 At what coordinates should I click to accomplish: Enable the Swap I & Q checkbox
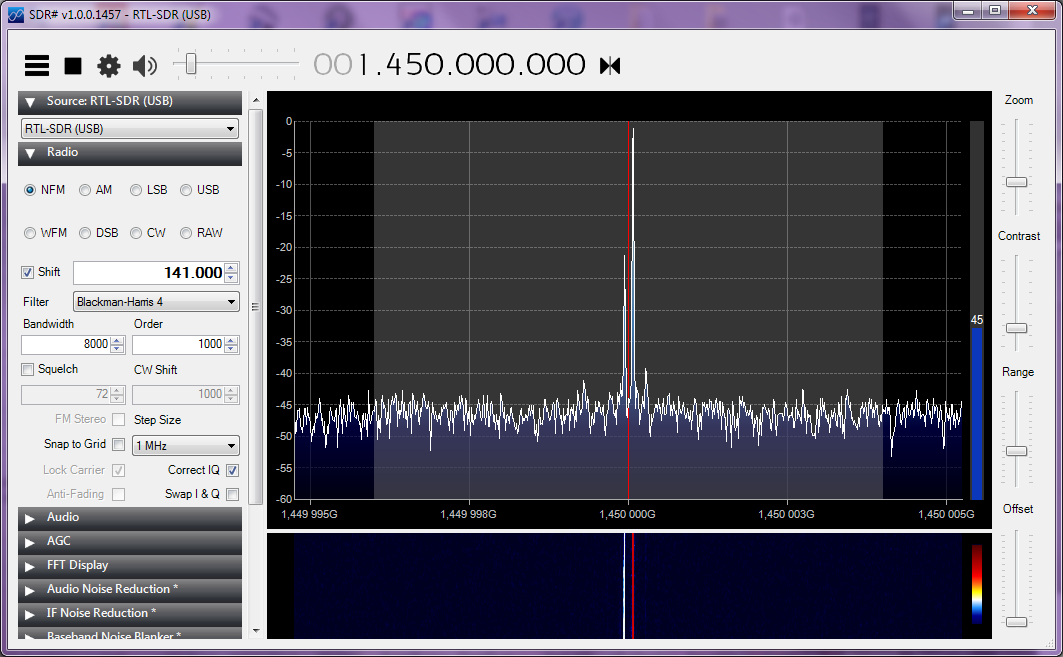[233, 494]
